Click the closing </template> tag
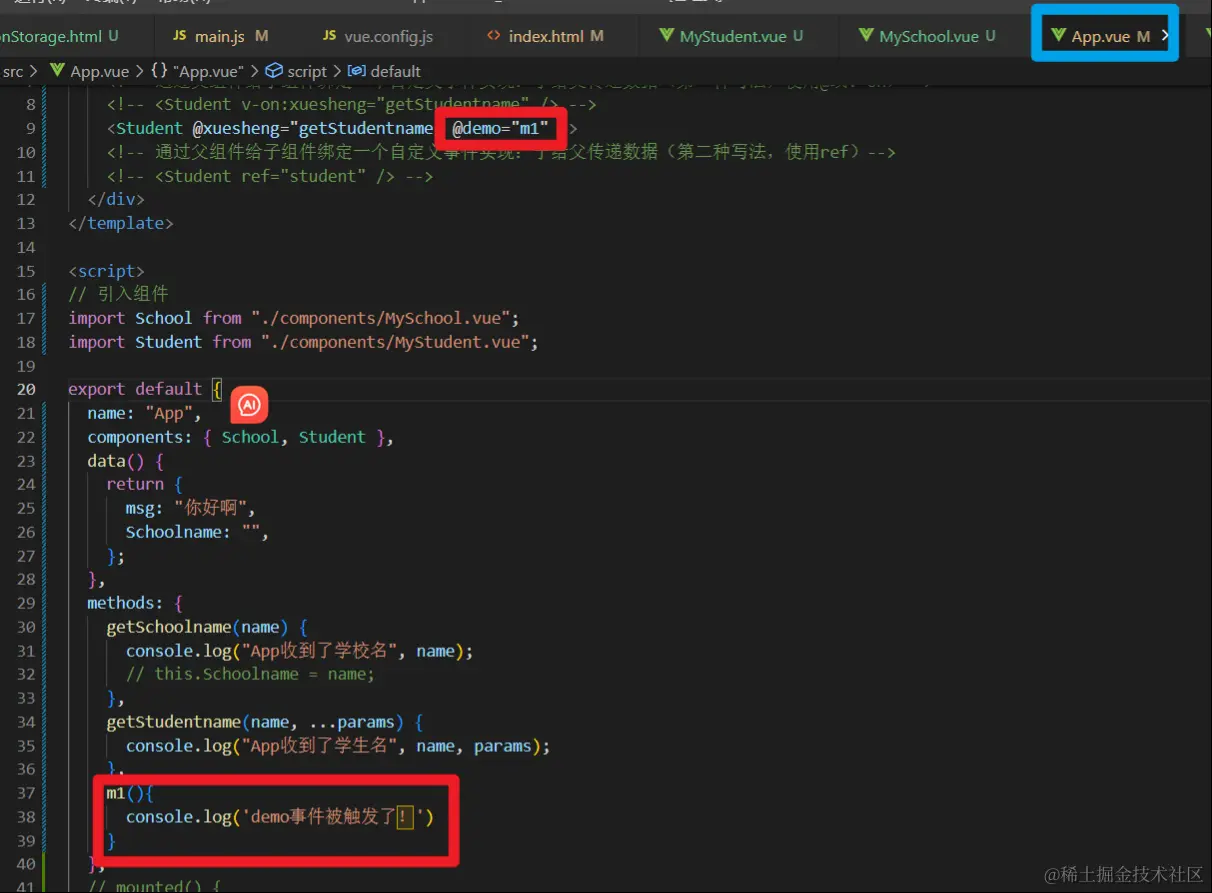The image size is (1212, 893). pyautogui.click(x=121, y=223)
